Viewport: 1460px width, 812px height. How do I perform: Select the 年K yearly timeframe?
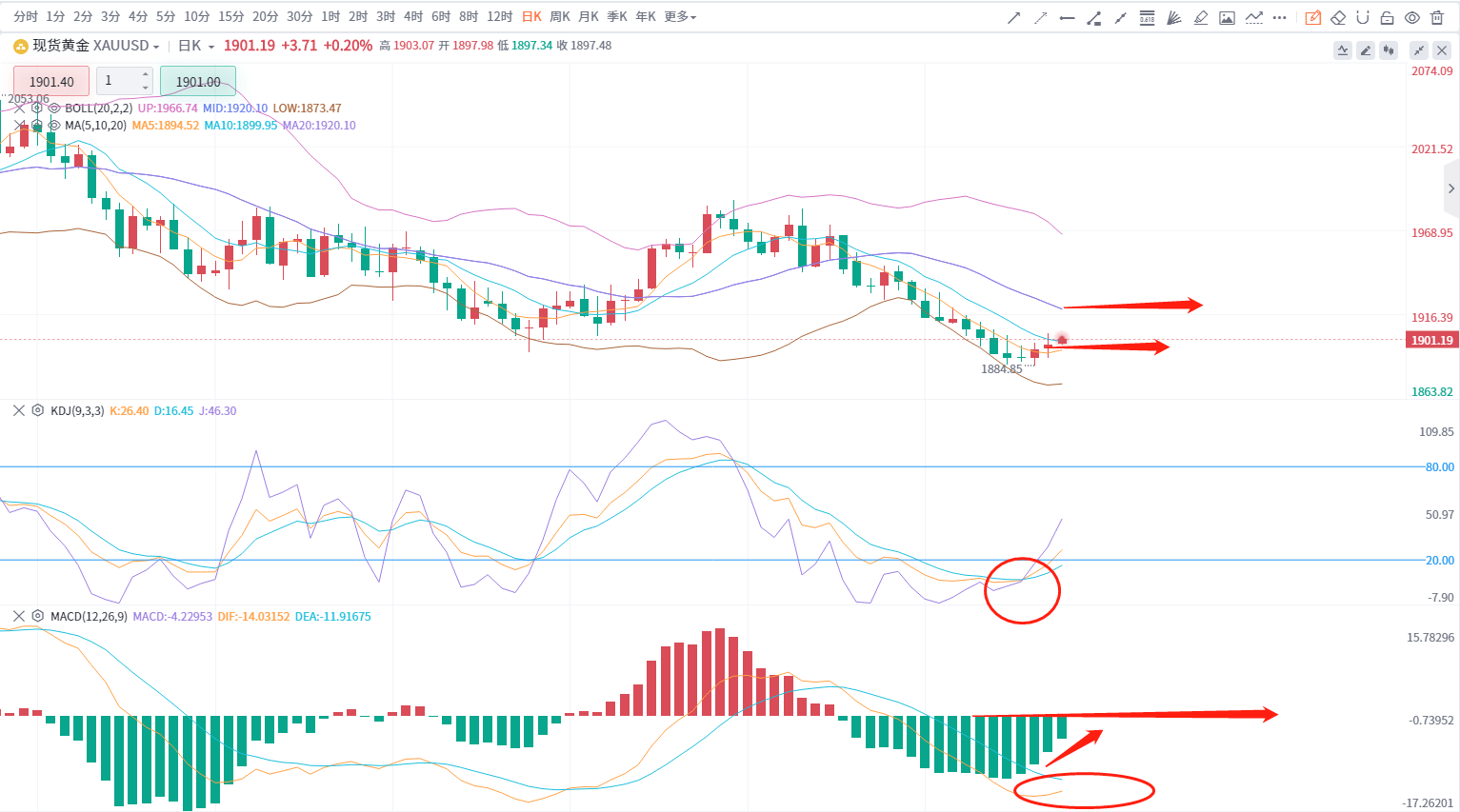tap(646, 17)
